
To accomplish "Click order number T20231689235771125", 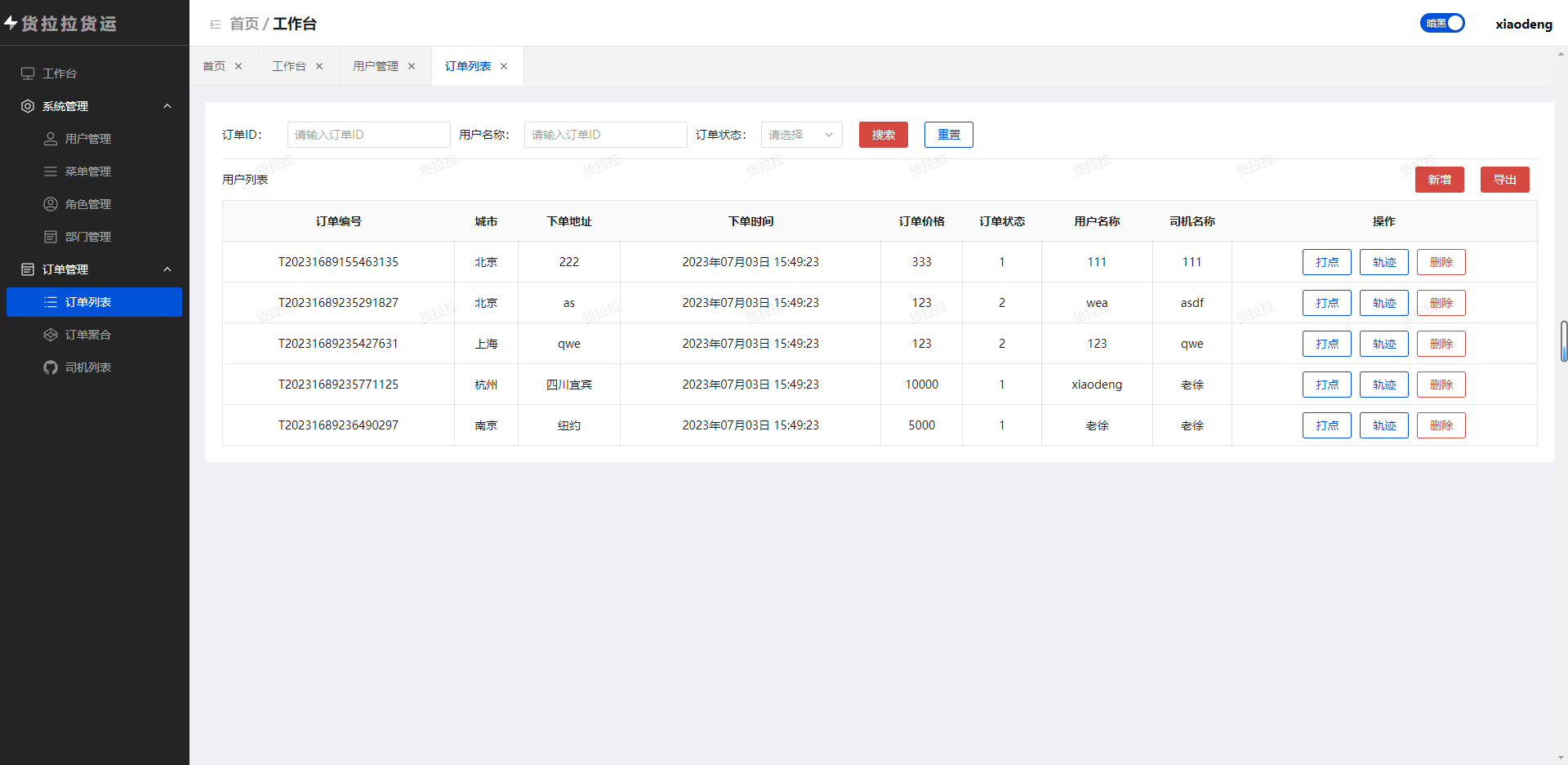I will pos(338,385).
